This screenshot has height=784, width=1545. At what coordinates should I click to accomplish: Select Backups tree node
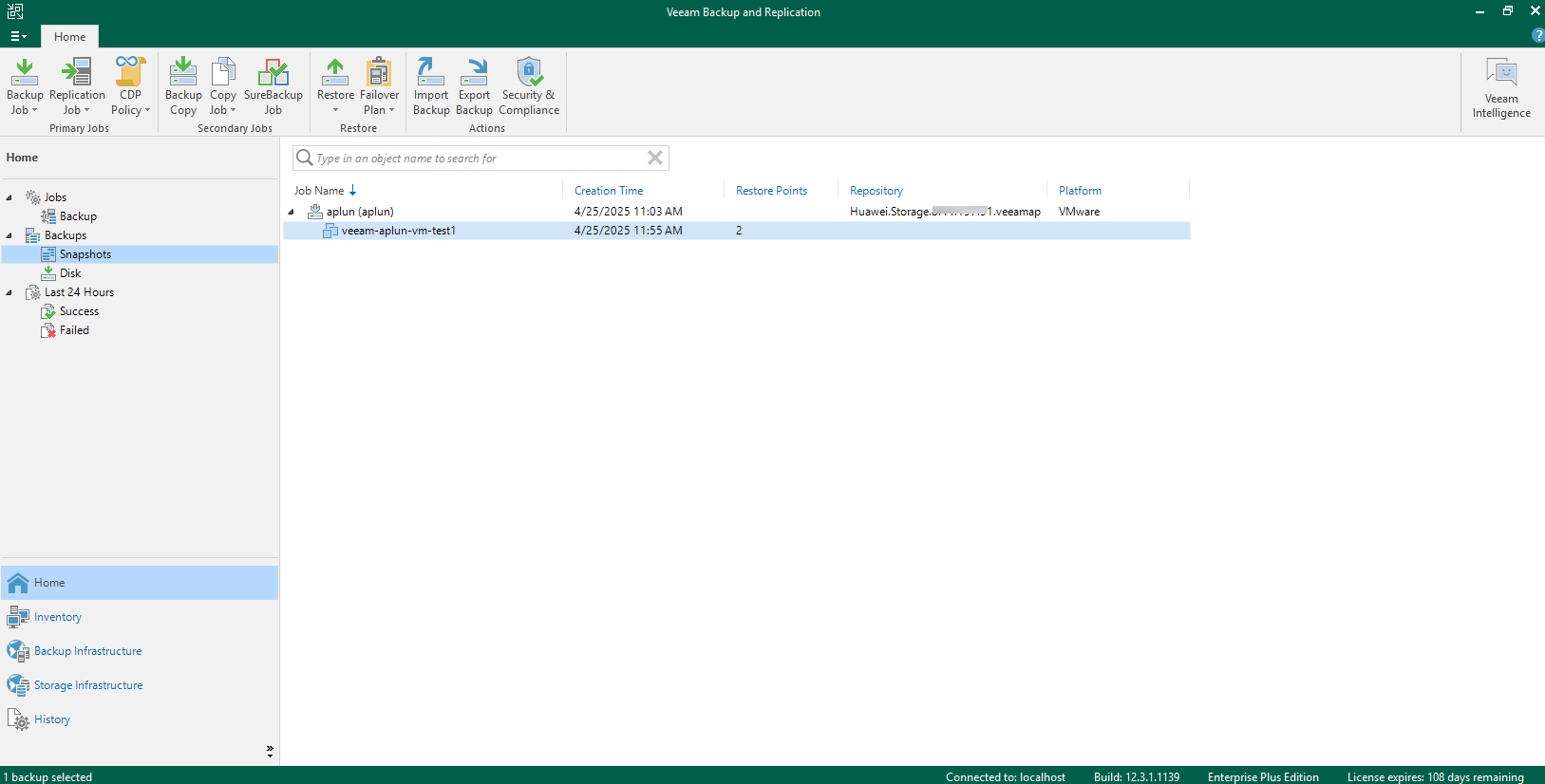pos(65,235)
